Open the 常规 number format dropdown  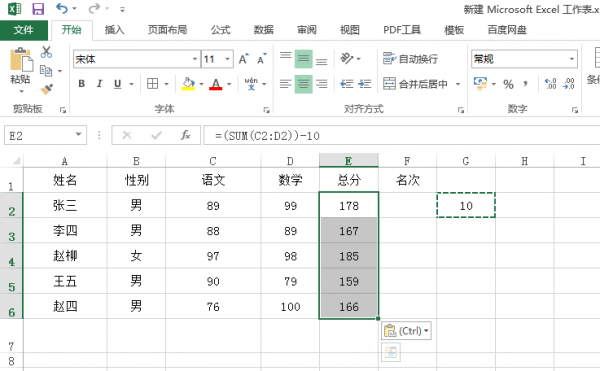click(572, 59)
